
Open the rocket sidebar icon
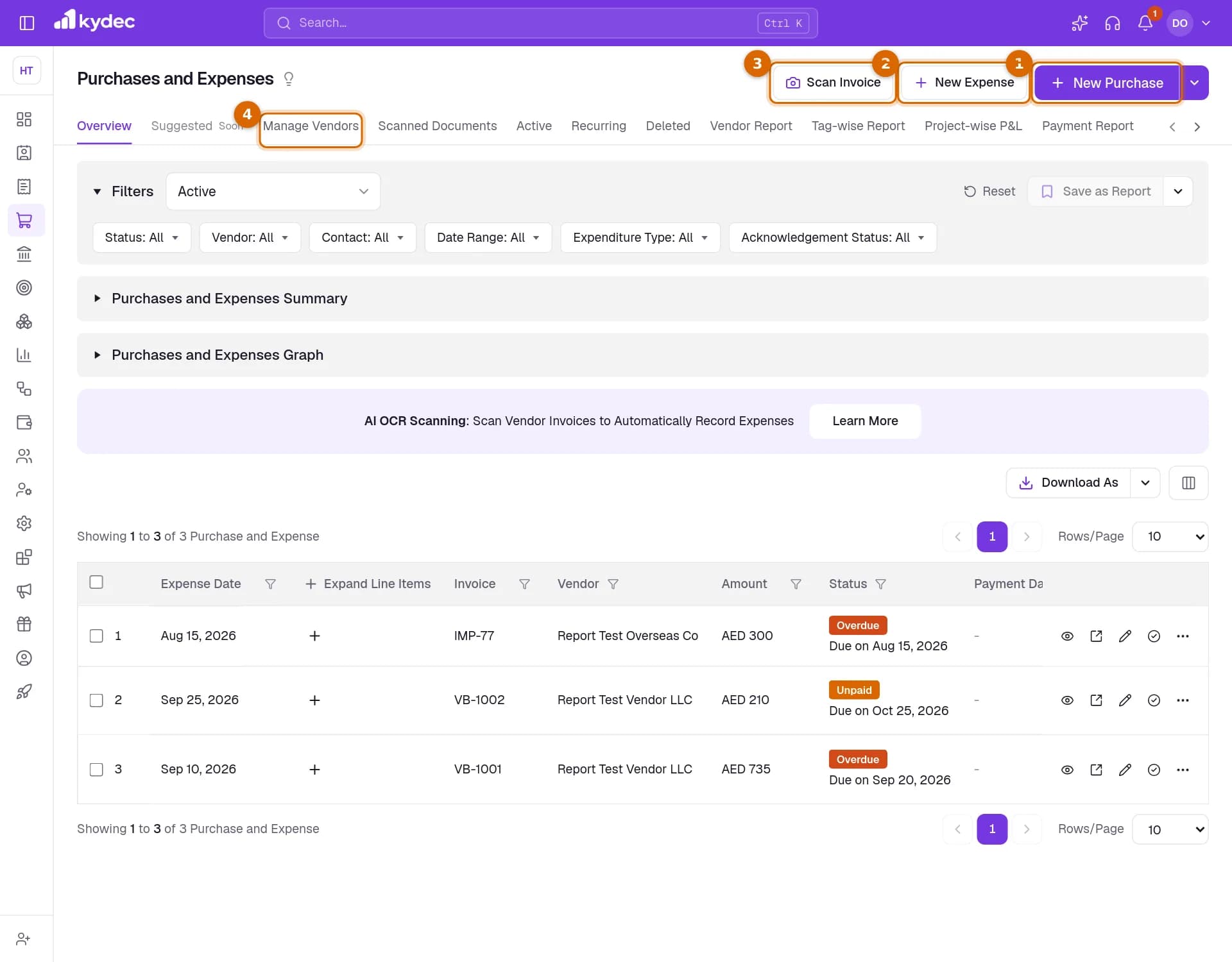click(24, 691)
